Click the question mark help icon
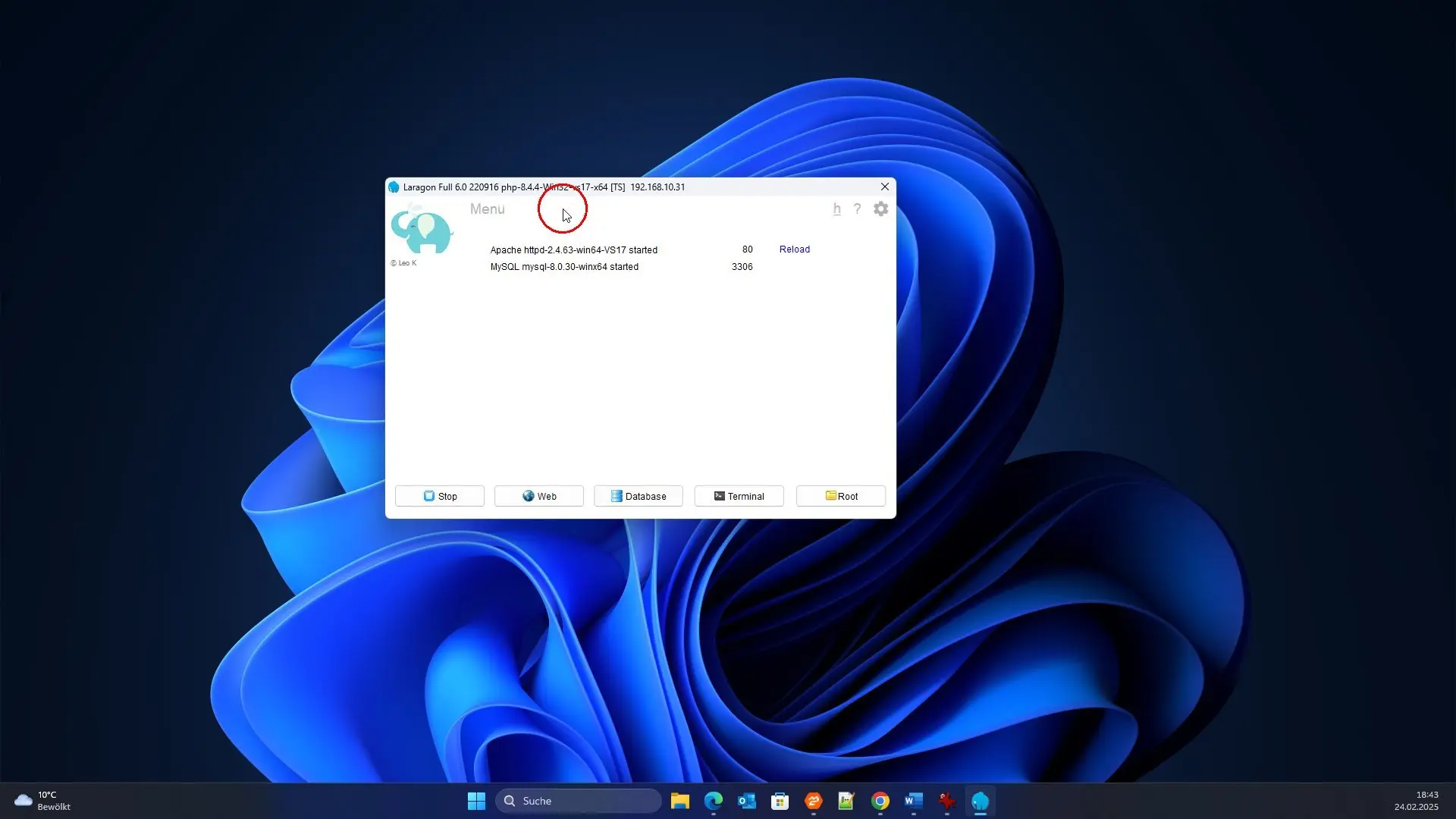Viewport: 1456px width, 819px height. click(857, 209)
